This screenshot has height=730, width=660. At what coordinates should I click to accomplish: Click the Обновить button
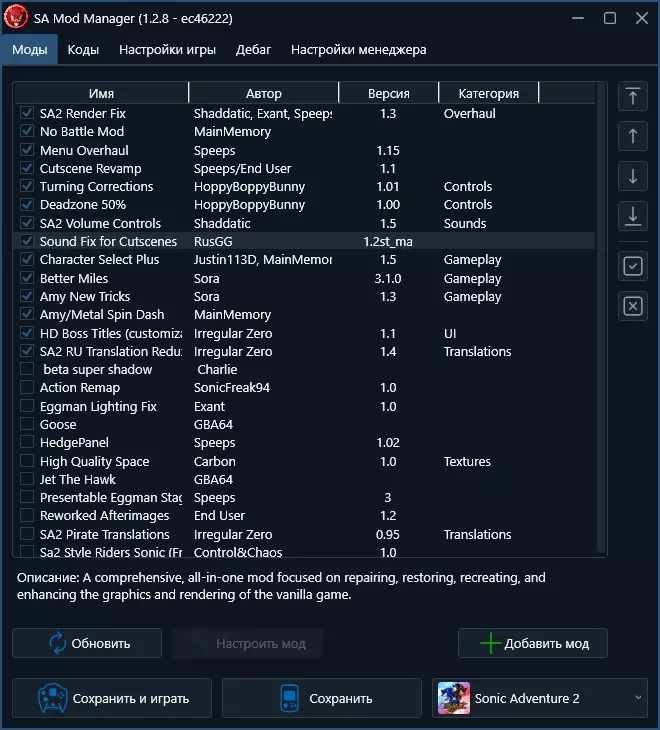point(87,643)
